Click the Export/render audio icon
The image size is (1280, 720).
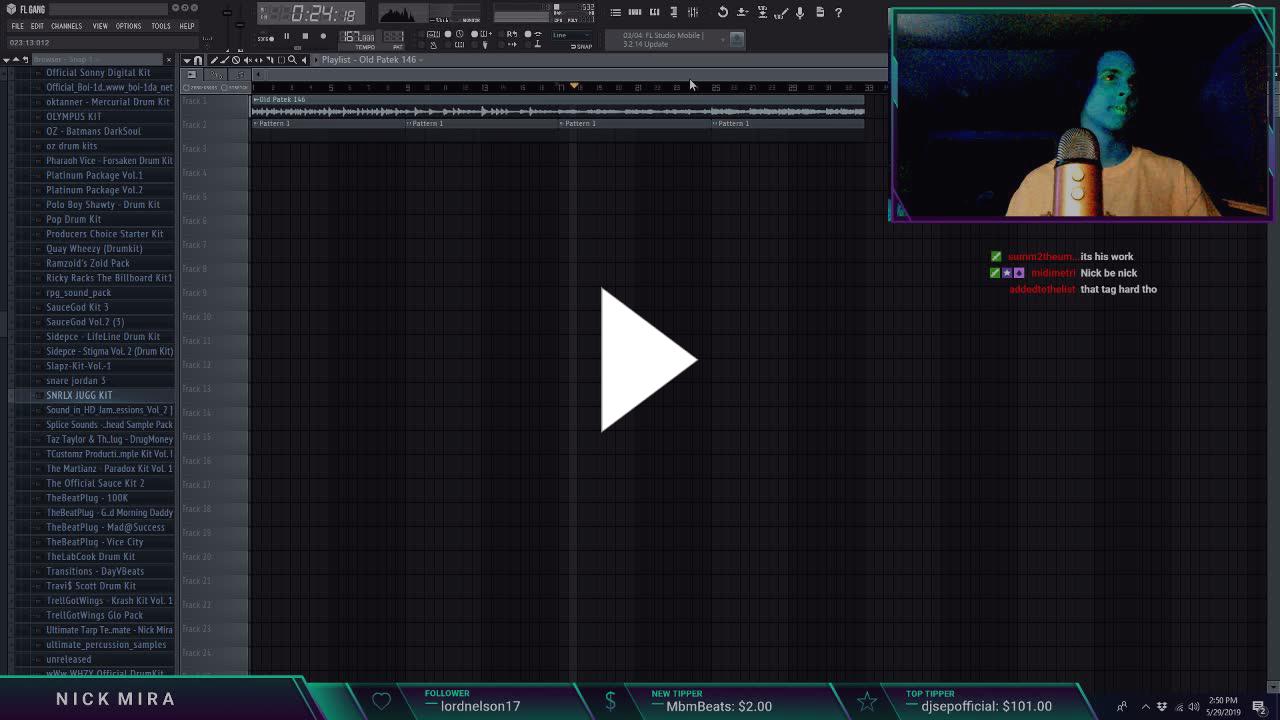762,12
